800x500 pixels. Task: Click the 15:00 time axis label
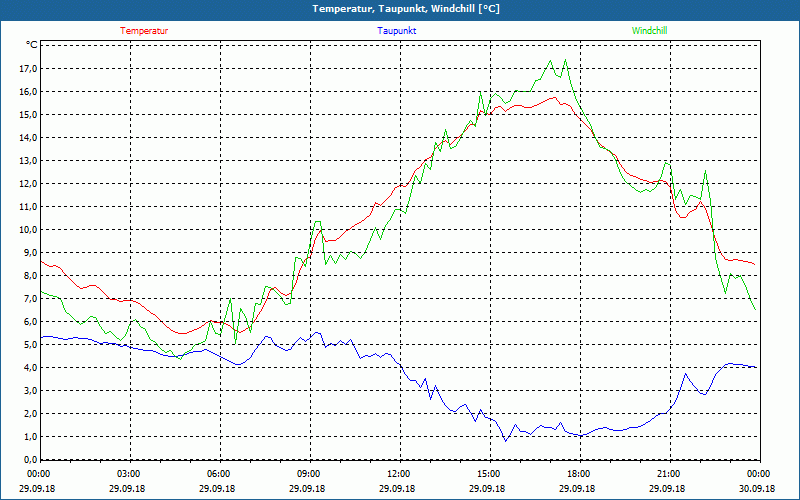pos(488,474)
